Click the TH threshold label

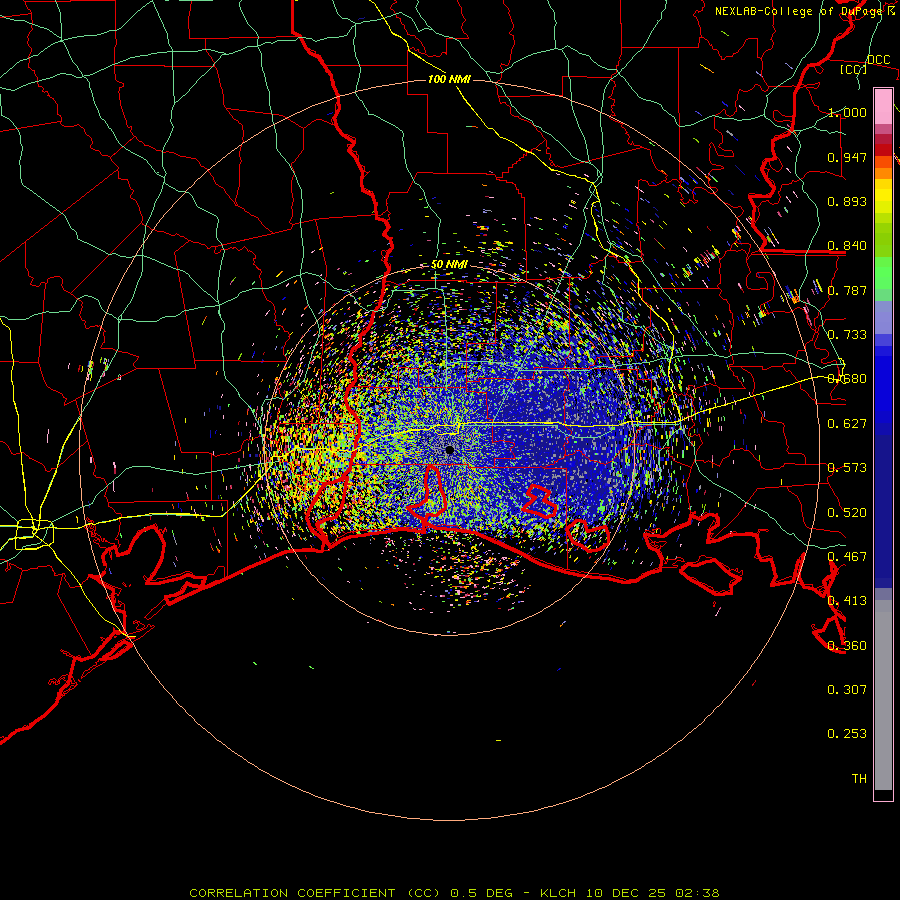pos(859,779)
